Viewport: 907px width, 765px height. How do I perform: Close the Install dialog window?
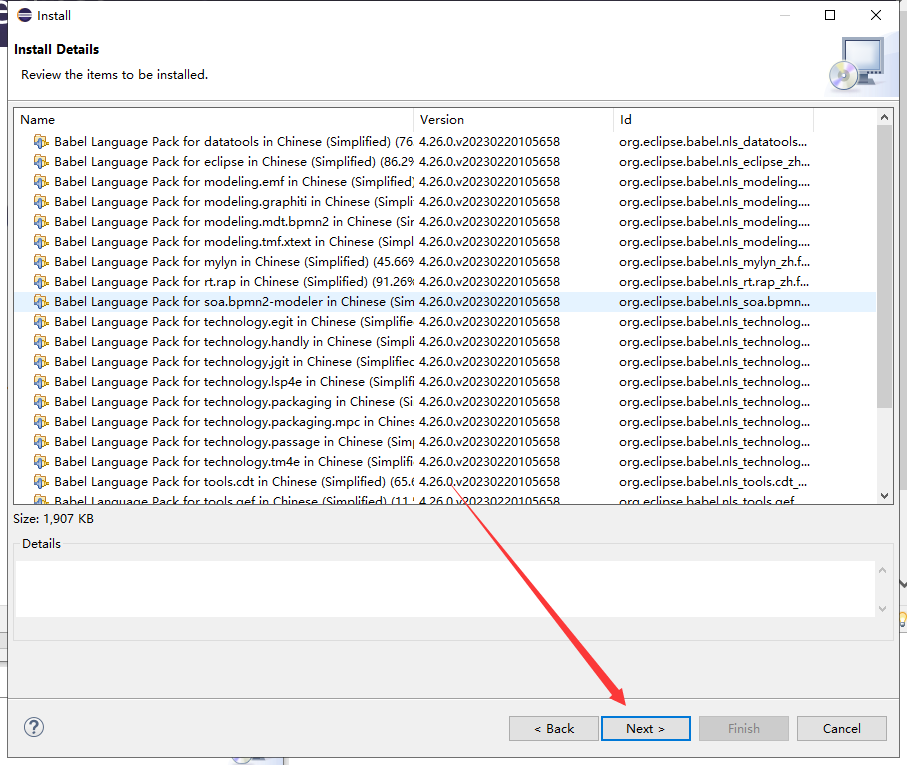coord(876,16)
